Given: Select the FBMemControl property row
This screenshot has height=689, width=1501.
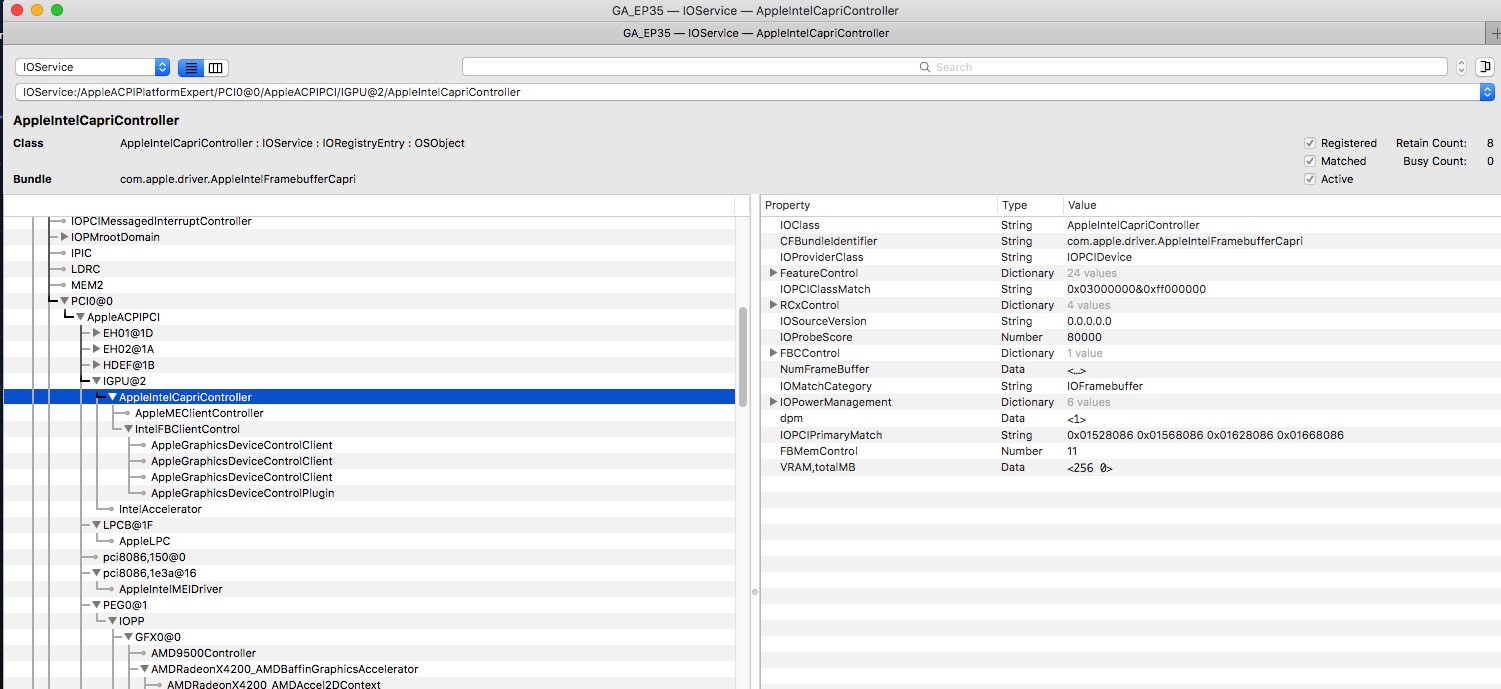Looking at the screenshot, I should (x=1130, y=451).
